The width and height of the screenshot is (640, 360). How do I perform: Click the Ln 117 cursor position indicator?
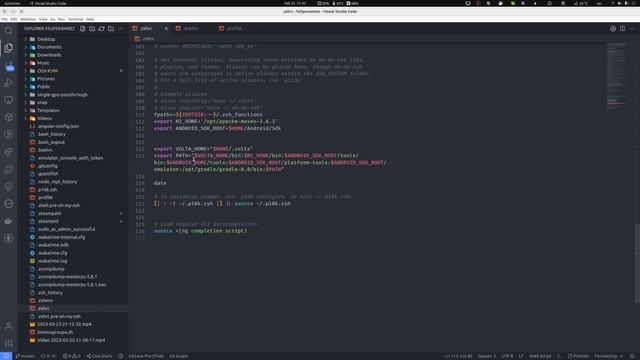(458, 356)
